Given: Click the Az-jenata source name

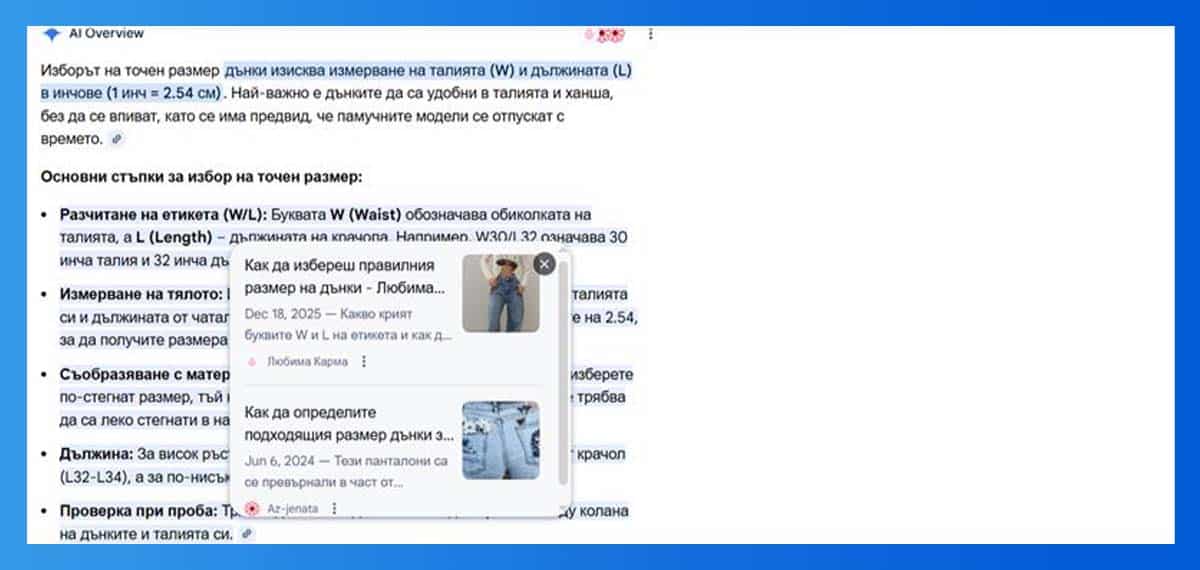Looking at the screenshot, I should pyautogui.click(x=293, y=509).
